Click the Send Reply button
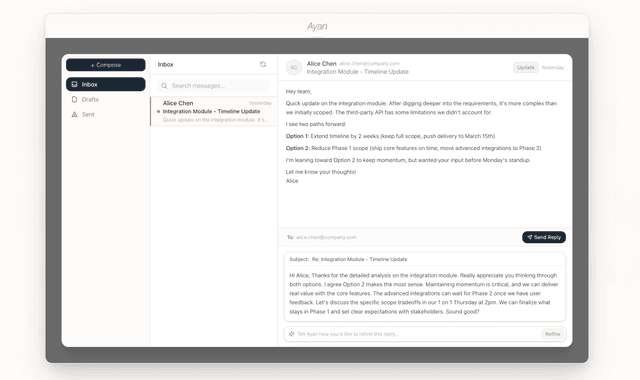Screen dimensions: 640x380 pyautogui.click(x=544, y=237)
